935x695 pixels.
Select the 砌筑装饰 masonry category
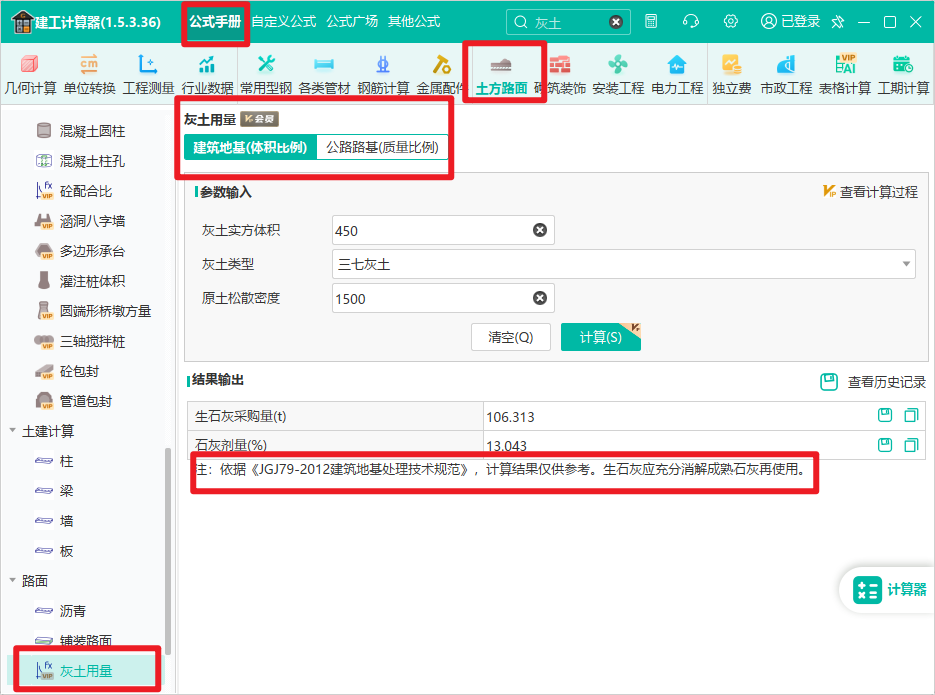click(561, 75)
